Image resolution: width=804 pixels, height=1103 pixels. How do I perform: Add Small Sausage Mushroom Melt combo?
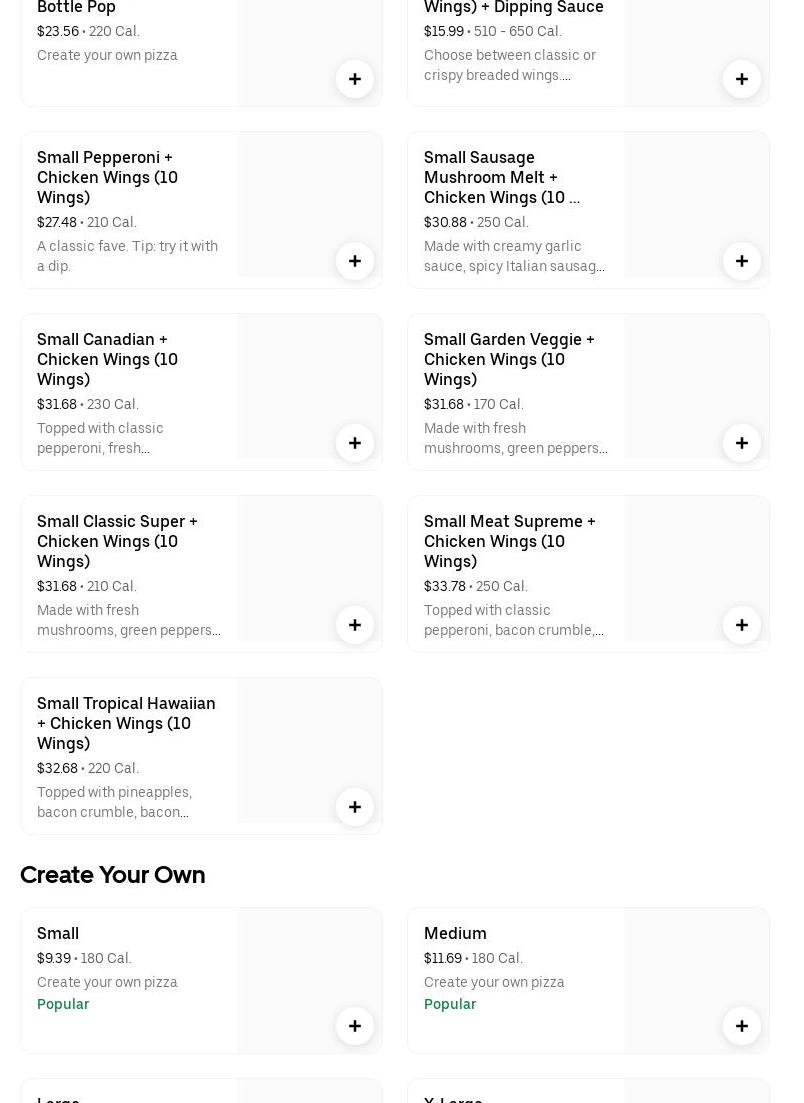pos(742,261)
